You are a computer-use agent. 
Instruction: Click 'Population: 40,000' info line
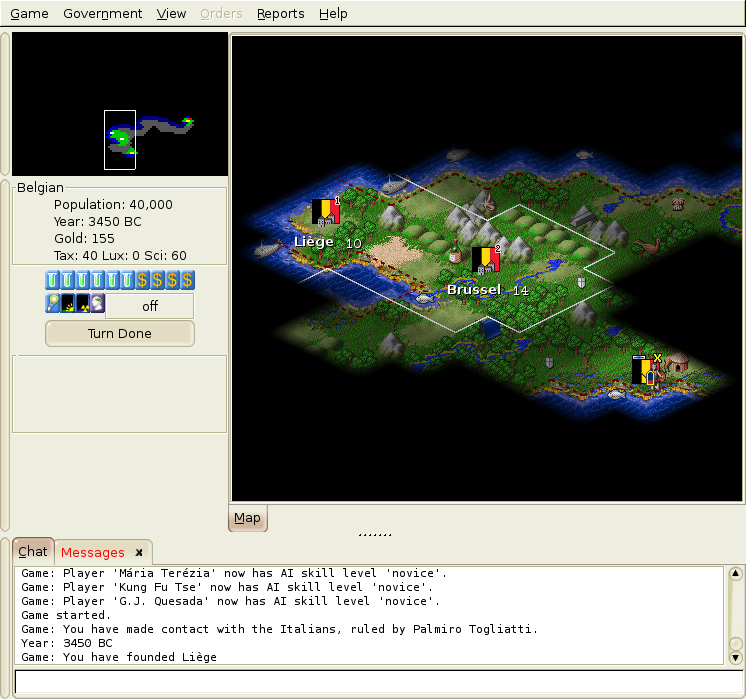(113, 205)
